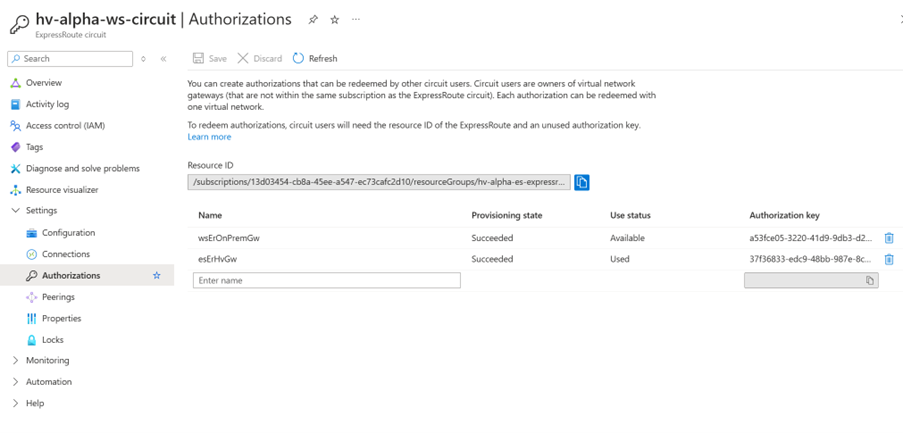The height and width of the screenshot is (433, 903).
Task: Click the Save toolbar button
Action: point(210,58)
